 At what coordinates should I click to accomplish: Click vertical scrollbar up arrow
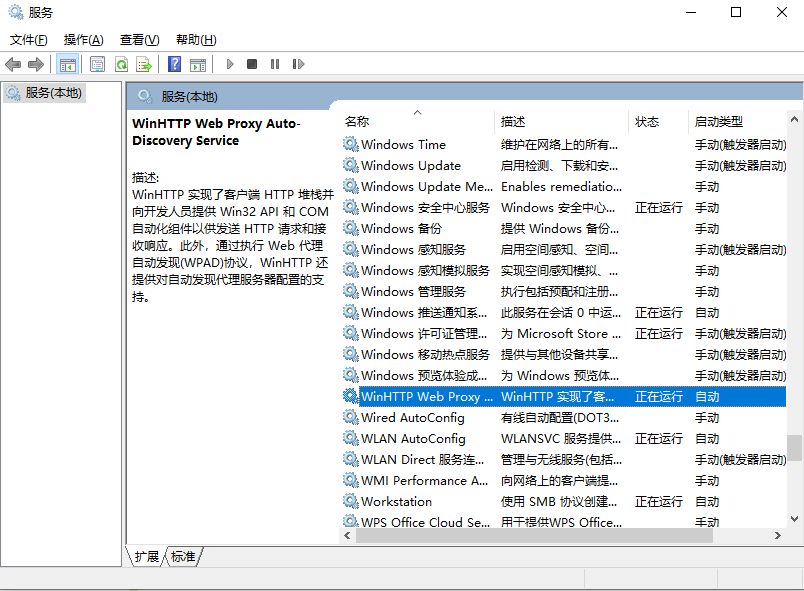click(x=794, y=119)
